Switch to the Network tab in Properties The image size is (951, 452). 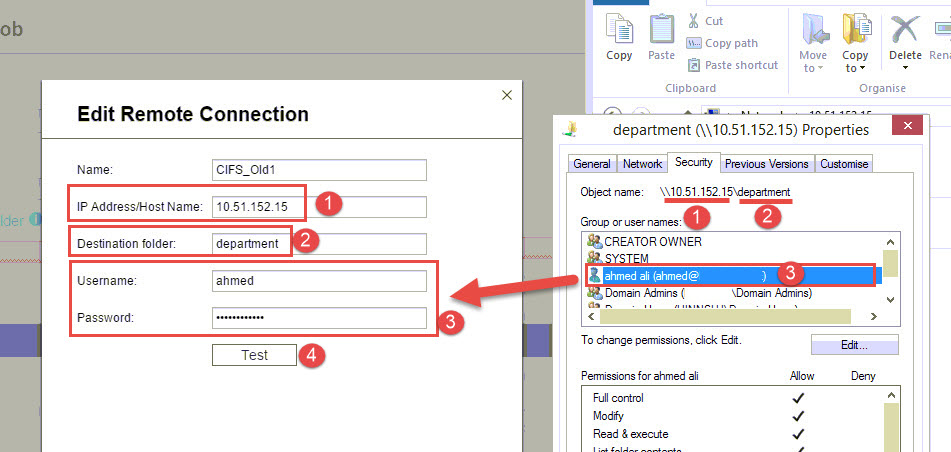point(642,164)
